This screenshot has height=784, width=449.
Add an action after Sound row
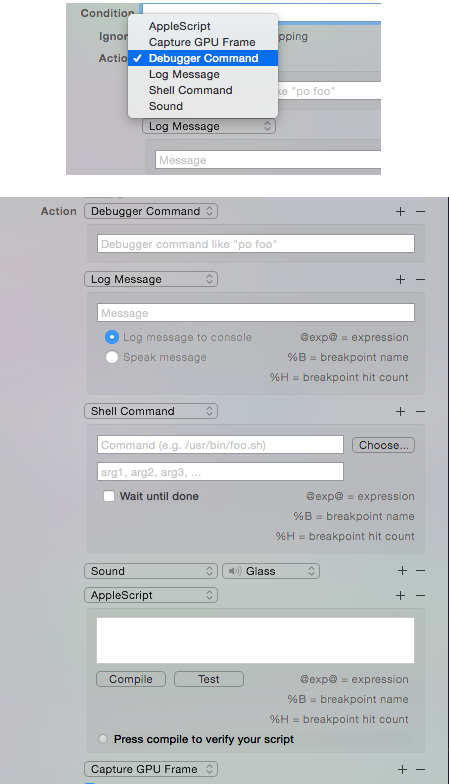point(402,570)
